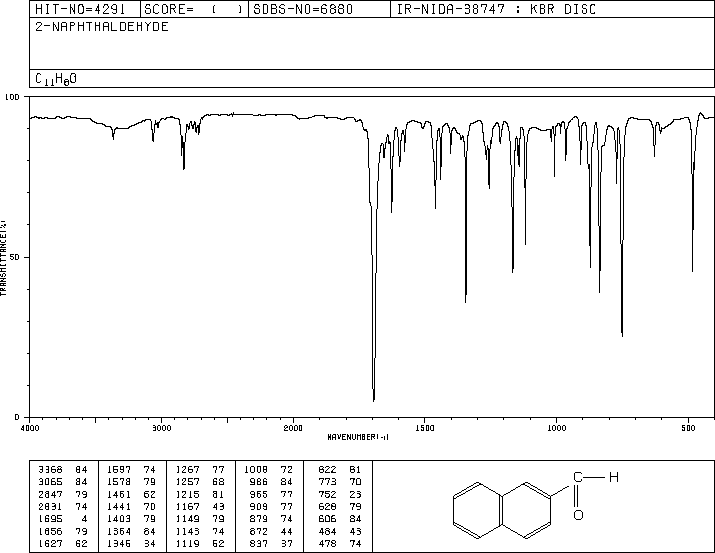Select the 1656 peak table value
Image resolution: width=715 pixels, height=553 pixels.
click(50, 532)
